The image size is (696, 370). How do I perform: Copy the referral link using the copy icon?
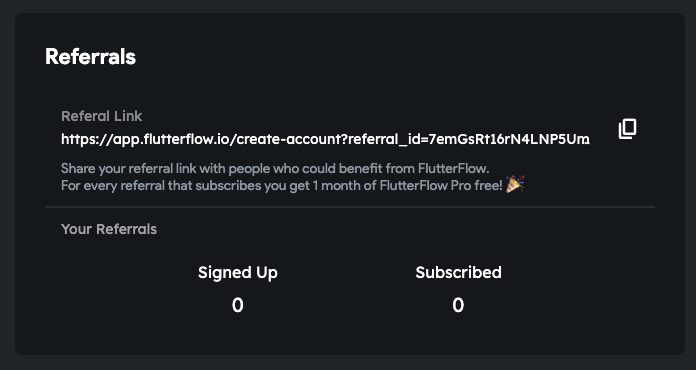point(627,129)
